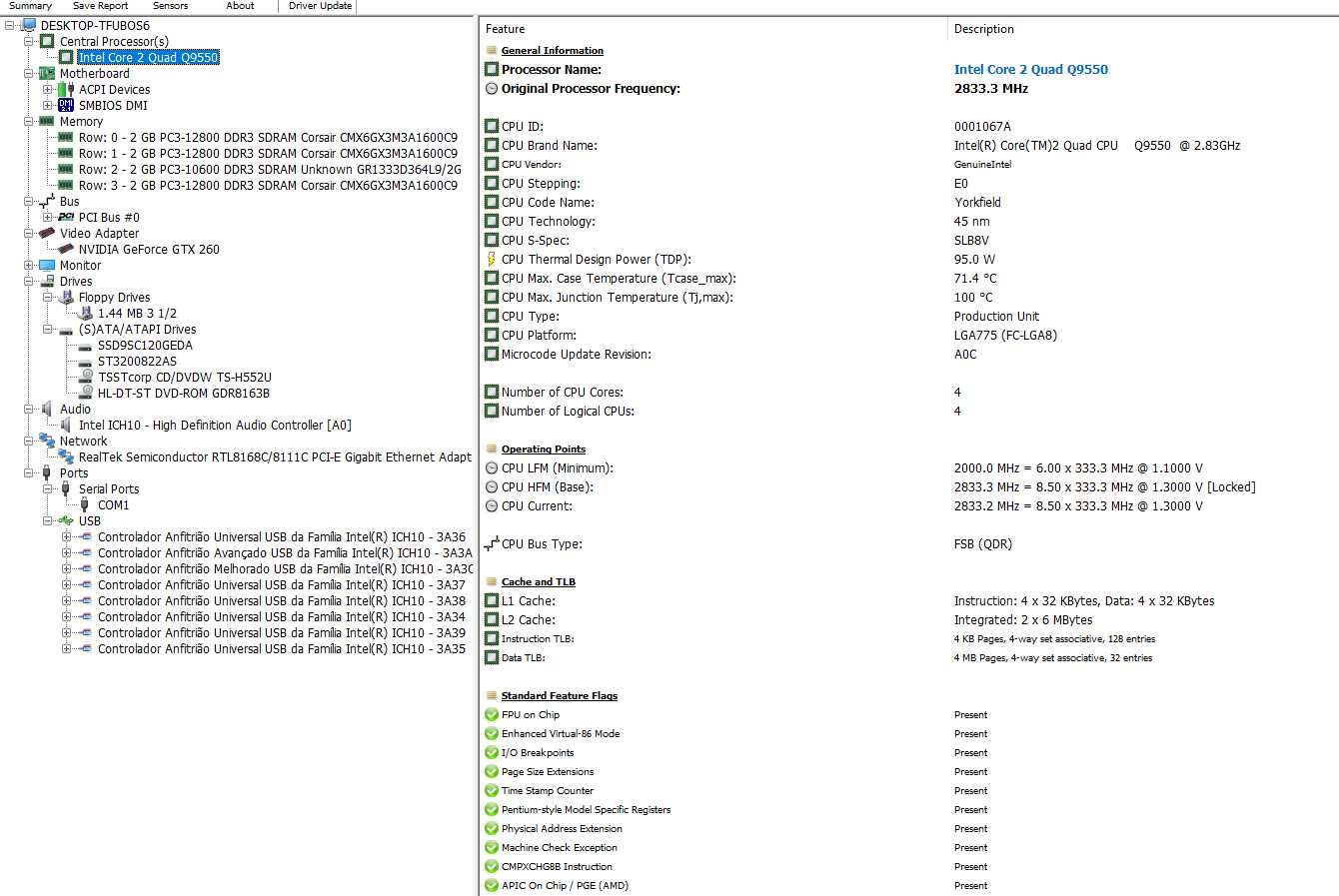Select the 1.44 MB 3 1/2 floppy entry
Viewport: 1339px width, 896px height.
(x=137, y=314)
